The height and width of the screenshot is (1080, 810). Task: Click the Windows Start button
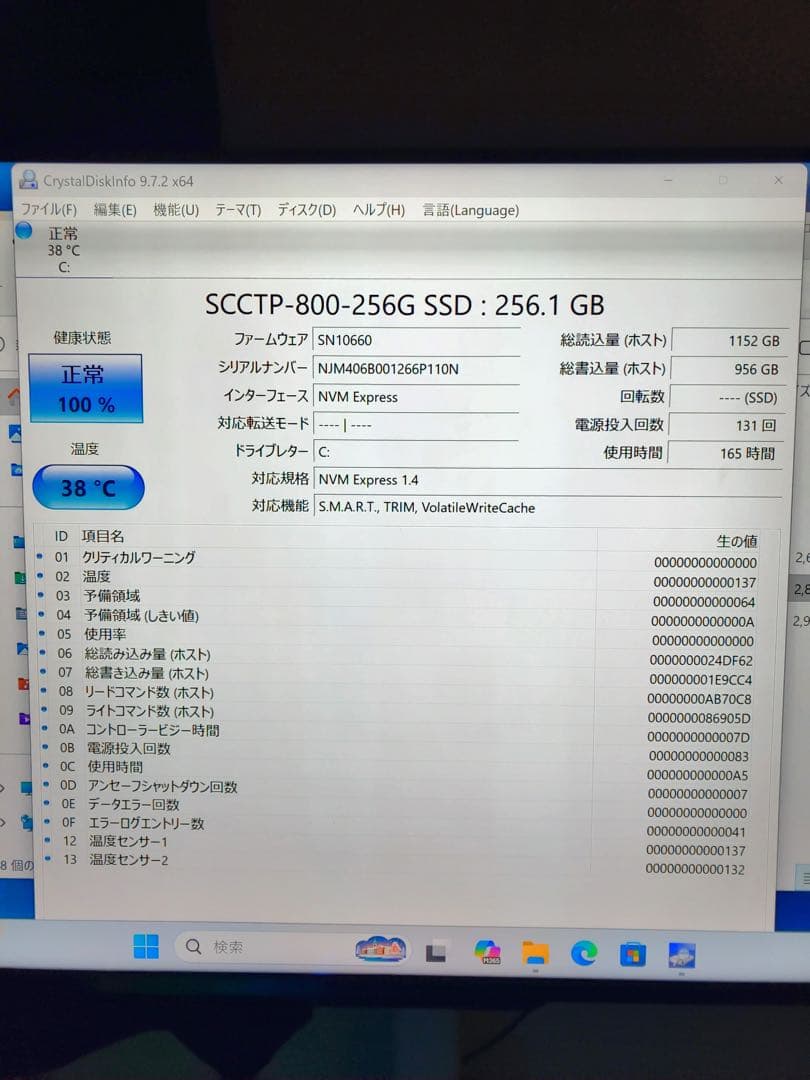[x=147, y=945]
